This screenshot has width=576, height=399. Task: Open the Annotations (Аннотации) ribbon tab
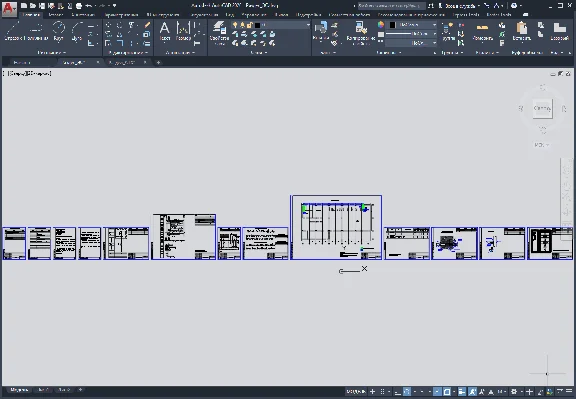83,15
